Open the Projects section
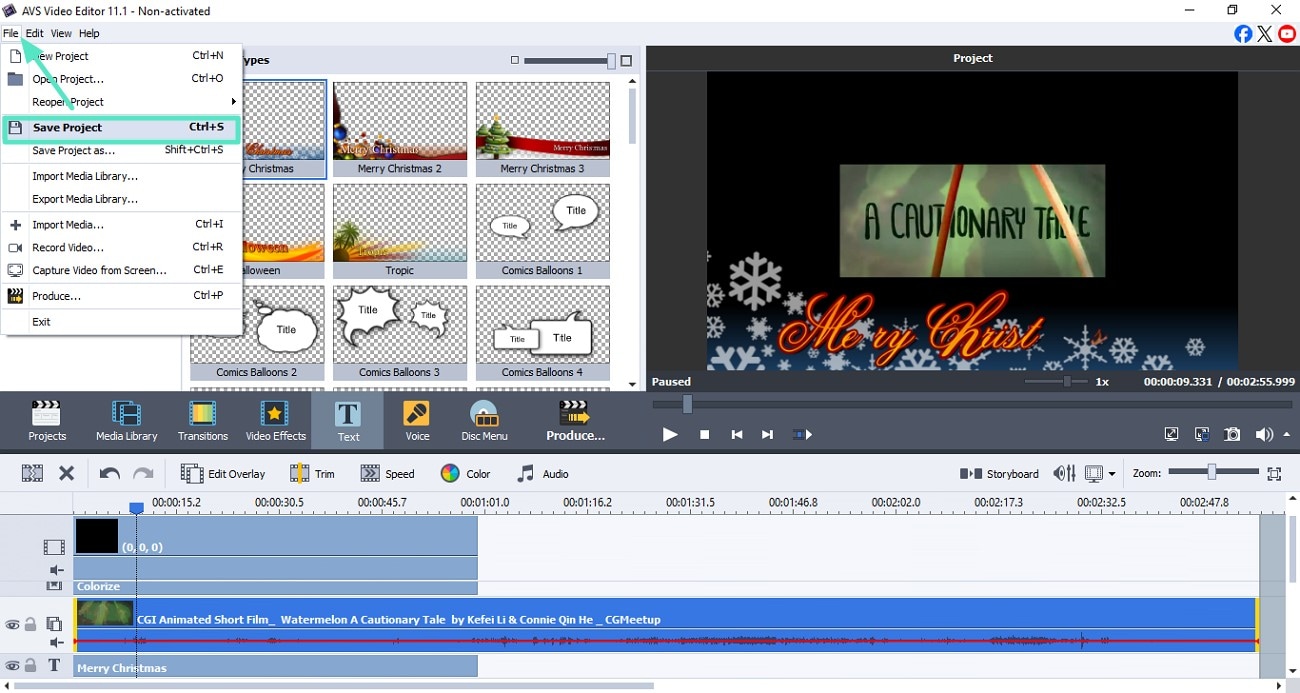The width and height of the screenshot is (1300, 693). (x=46, y=421)
